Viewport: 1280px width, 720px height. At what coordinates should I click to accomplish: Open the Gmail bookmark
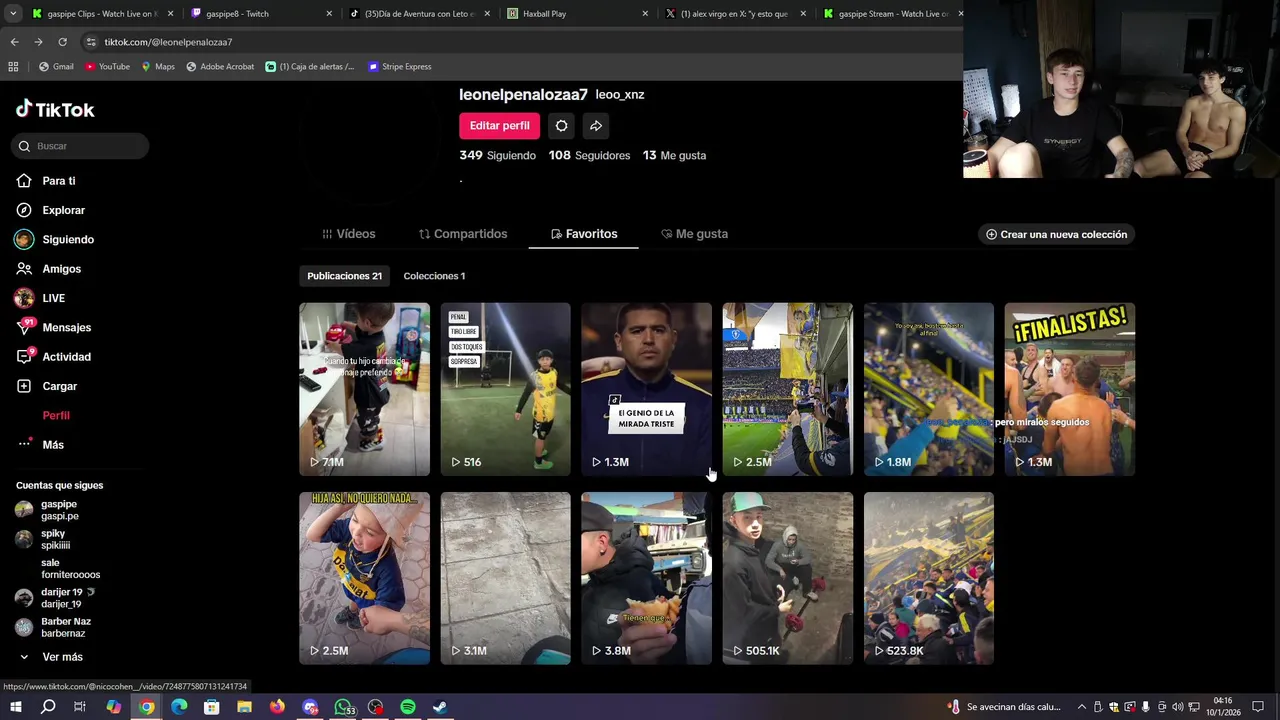(56, 67)
